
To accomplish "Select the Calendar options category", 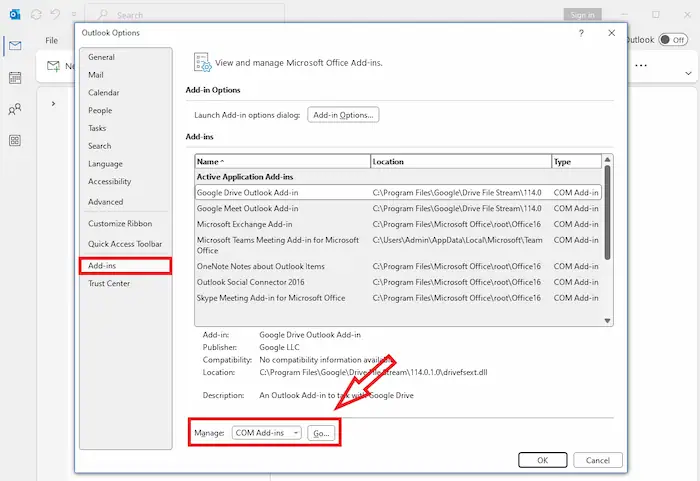I will click(104, 93).
